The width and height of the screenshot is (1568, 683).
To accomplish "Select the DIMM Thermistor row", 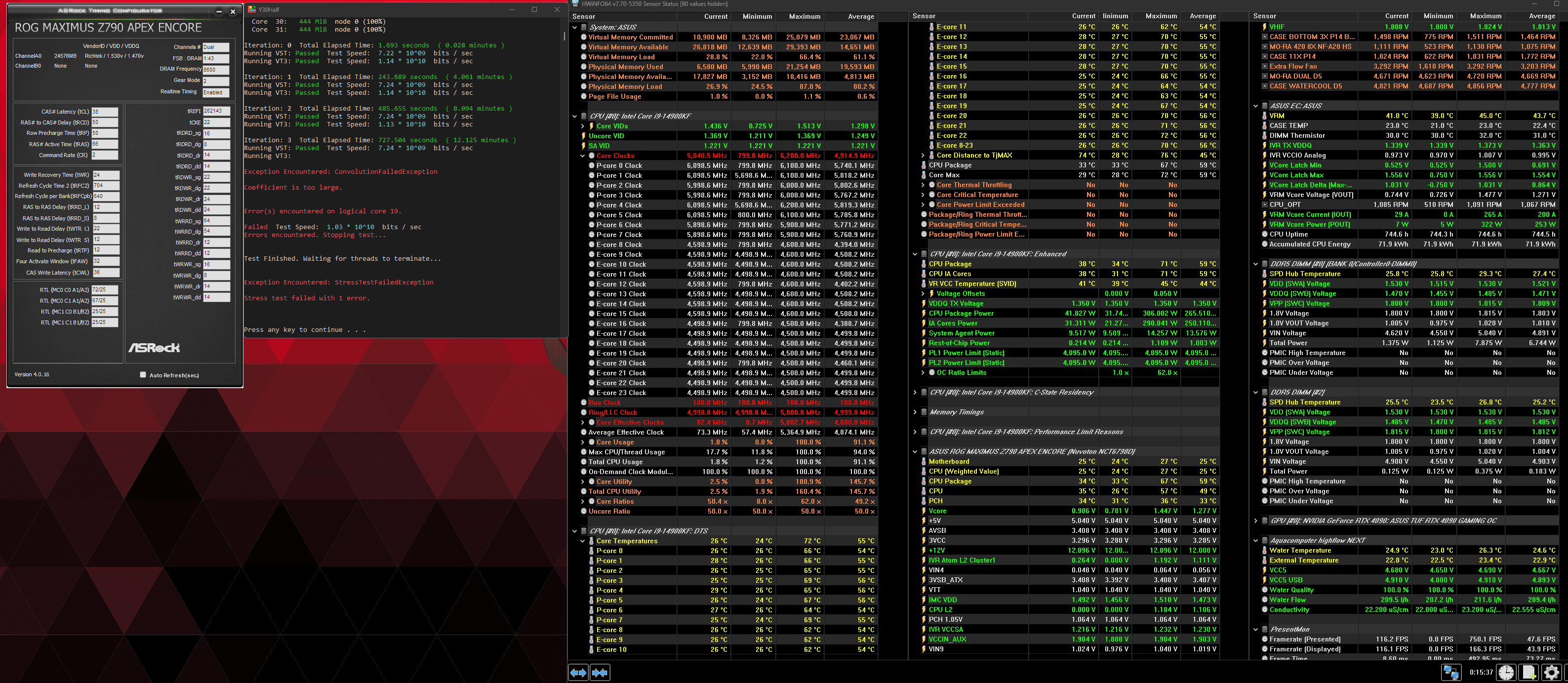I will (1410, 136).
